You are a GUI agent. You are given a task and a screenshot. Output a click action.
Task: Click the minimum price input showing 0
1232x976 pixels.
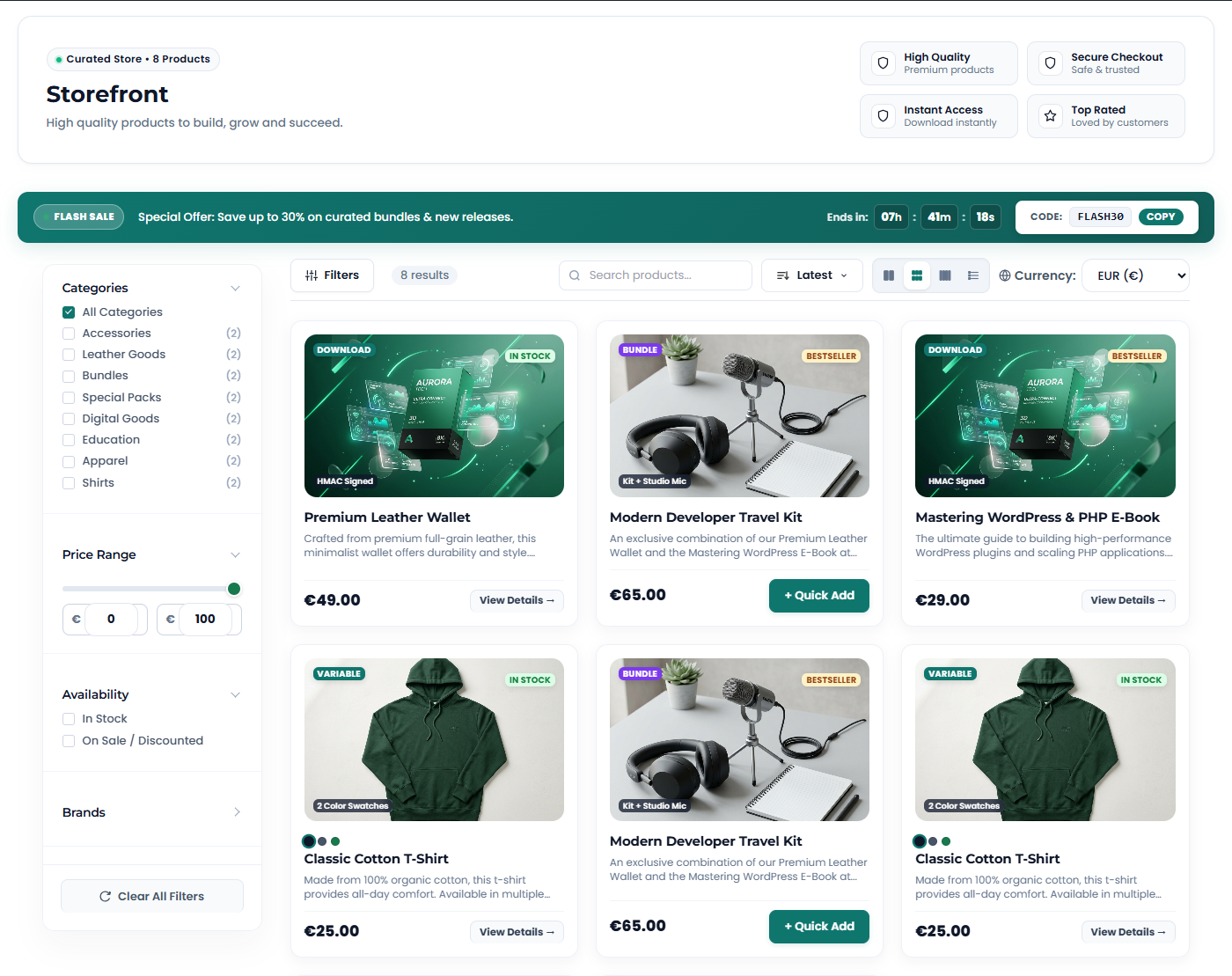pos(111,619)
